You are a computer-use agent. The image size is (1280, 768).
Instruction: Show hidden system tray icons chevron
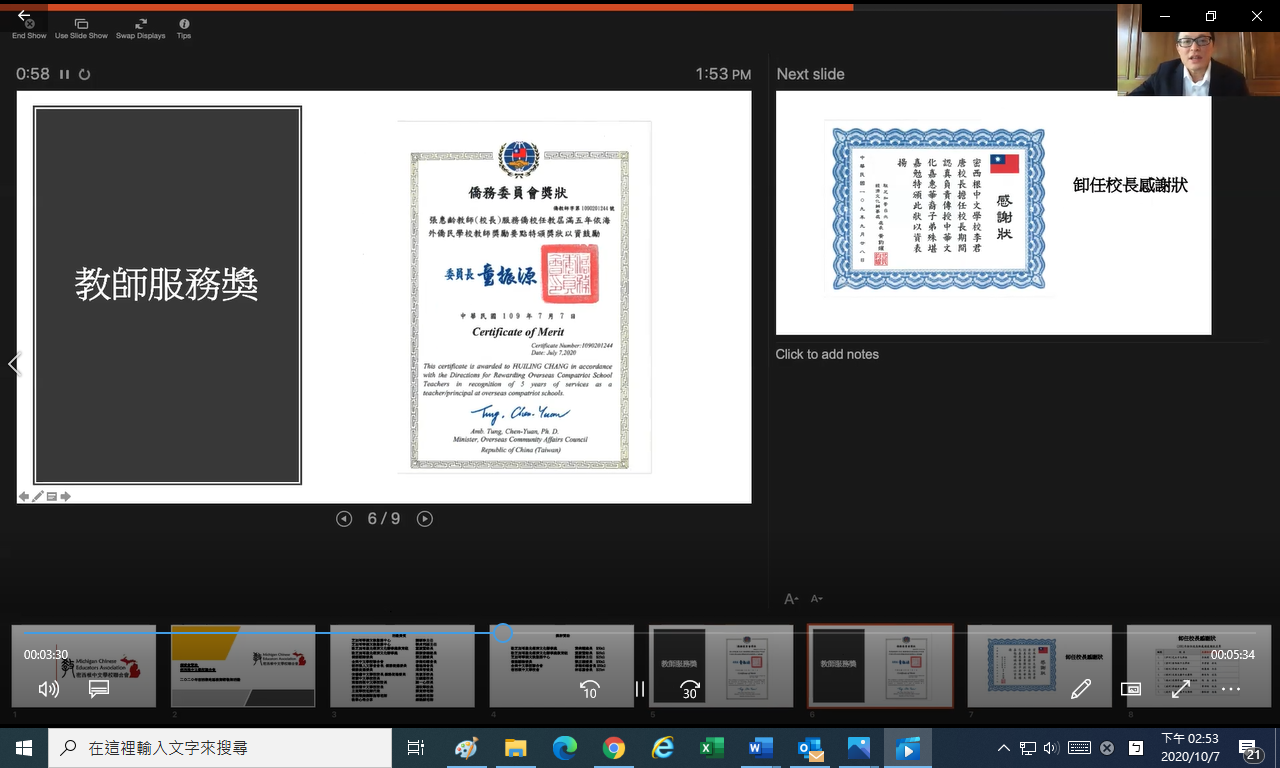tap(1004, 748)
